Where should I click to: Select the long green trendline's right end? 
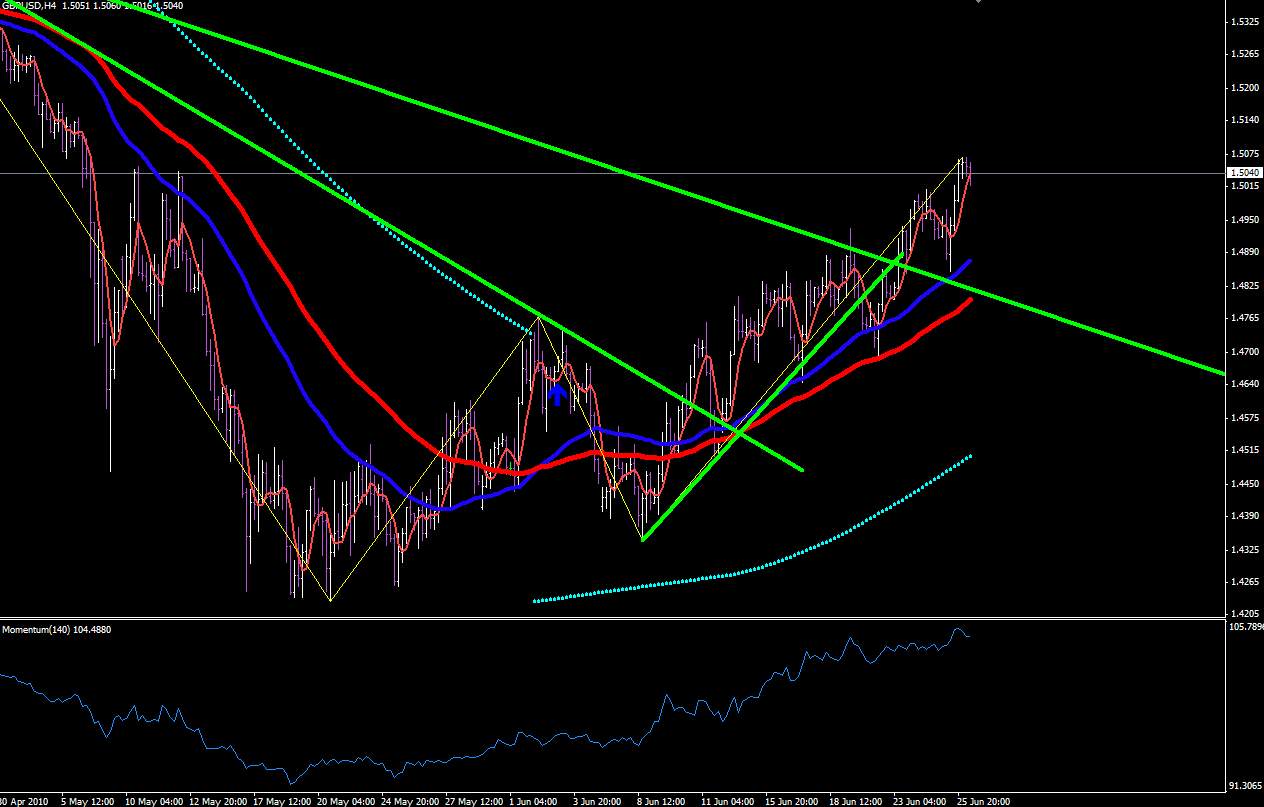(x=1222, y=372)
